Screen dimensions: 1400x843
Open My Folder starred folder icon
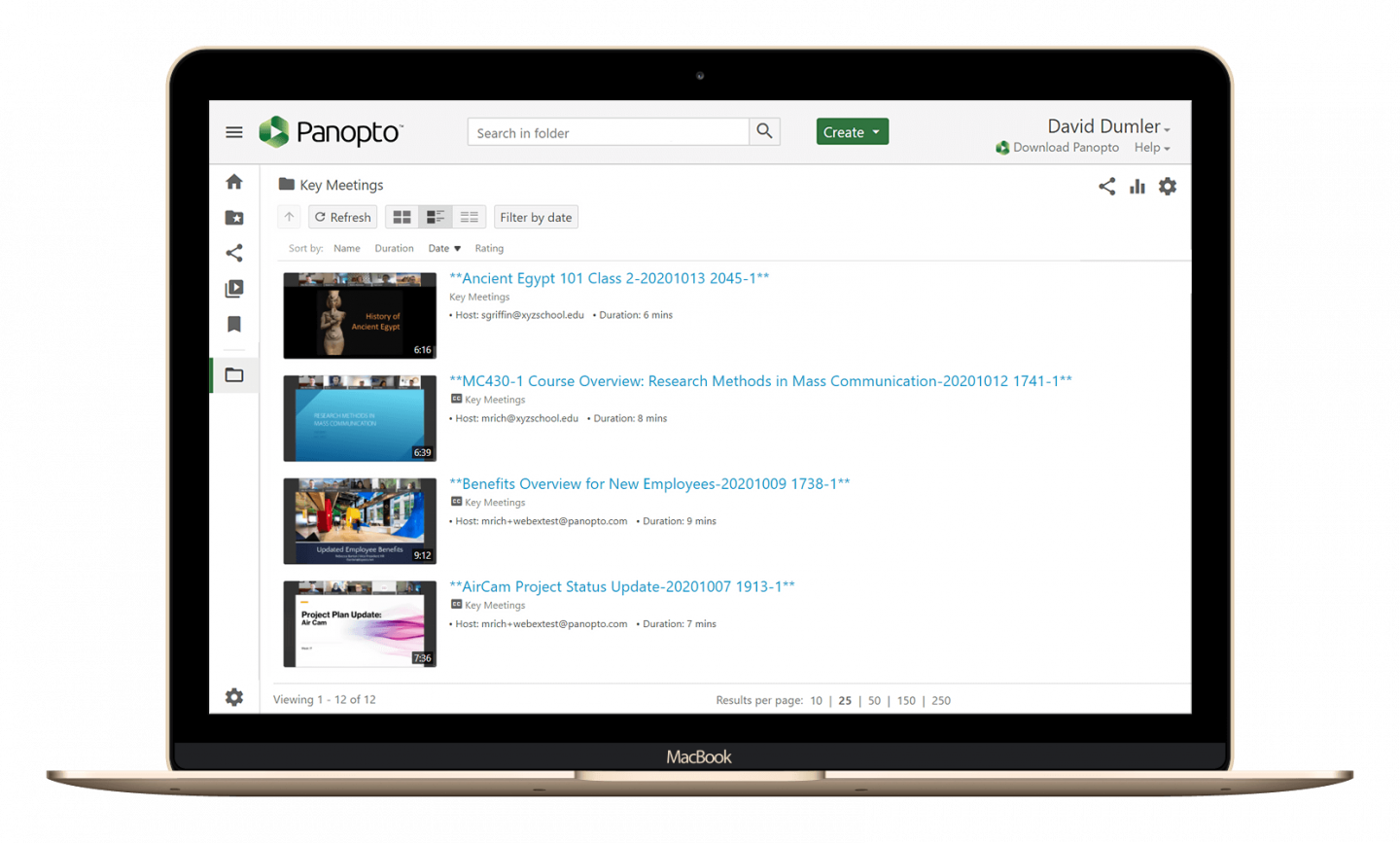[x=234, y=218]
